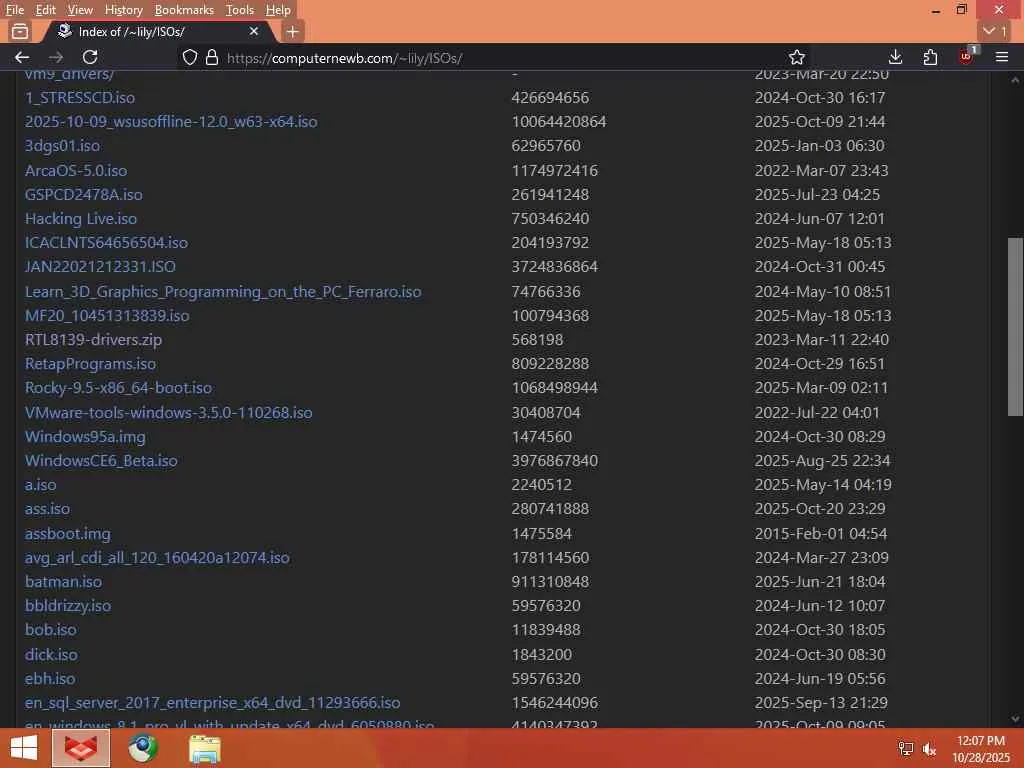
Task: Close the Index of /~lily/ISOs/ tab
Action: click(254, 31)
